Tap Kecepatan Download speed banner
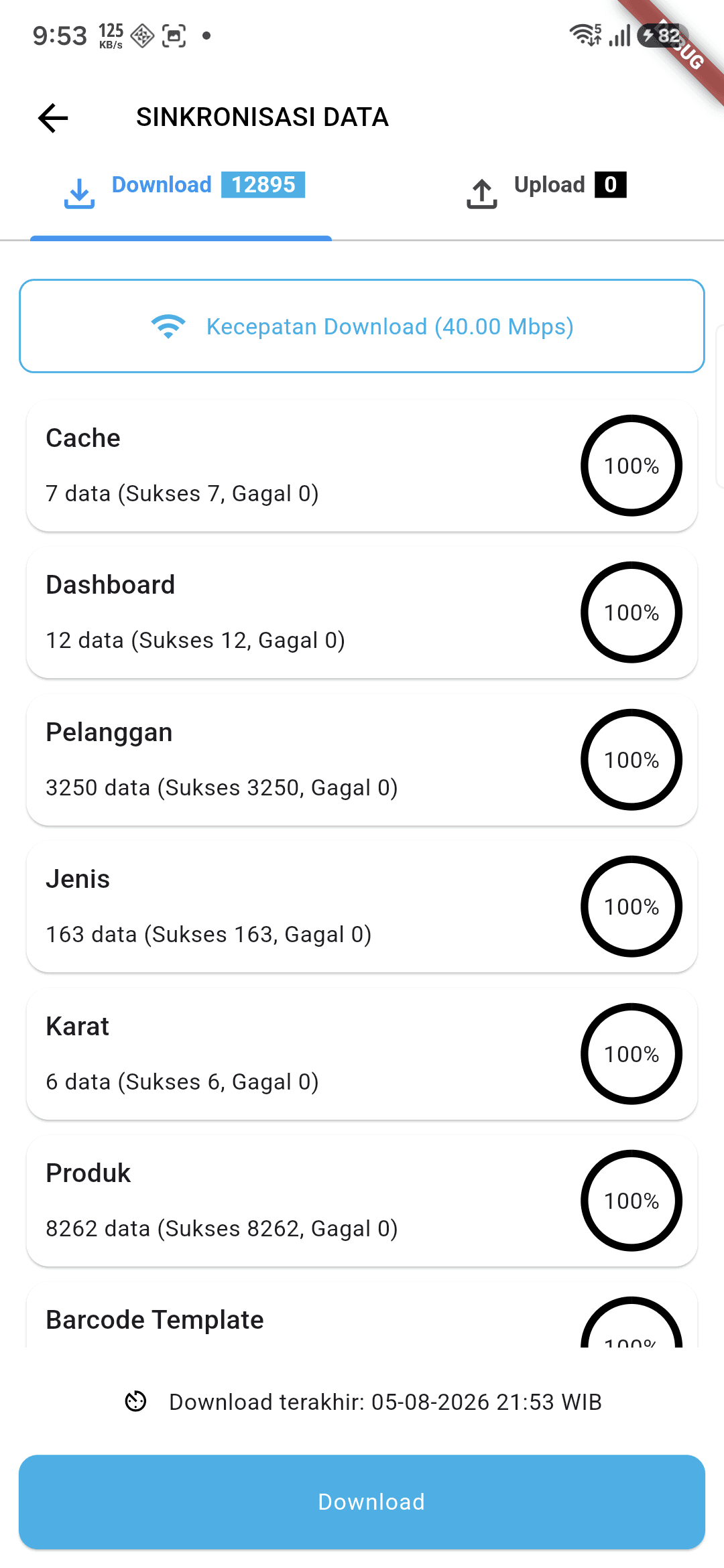 [x=362, y=326]
